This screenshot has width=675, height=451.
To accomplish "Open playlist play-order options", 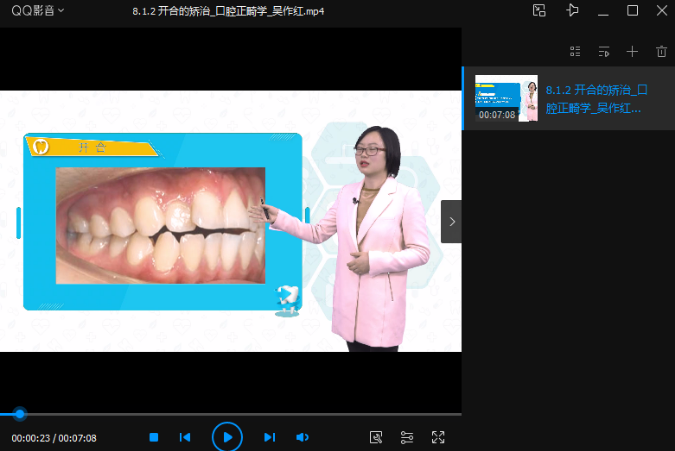I will coord(604,51).
